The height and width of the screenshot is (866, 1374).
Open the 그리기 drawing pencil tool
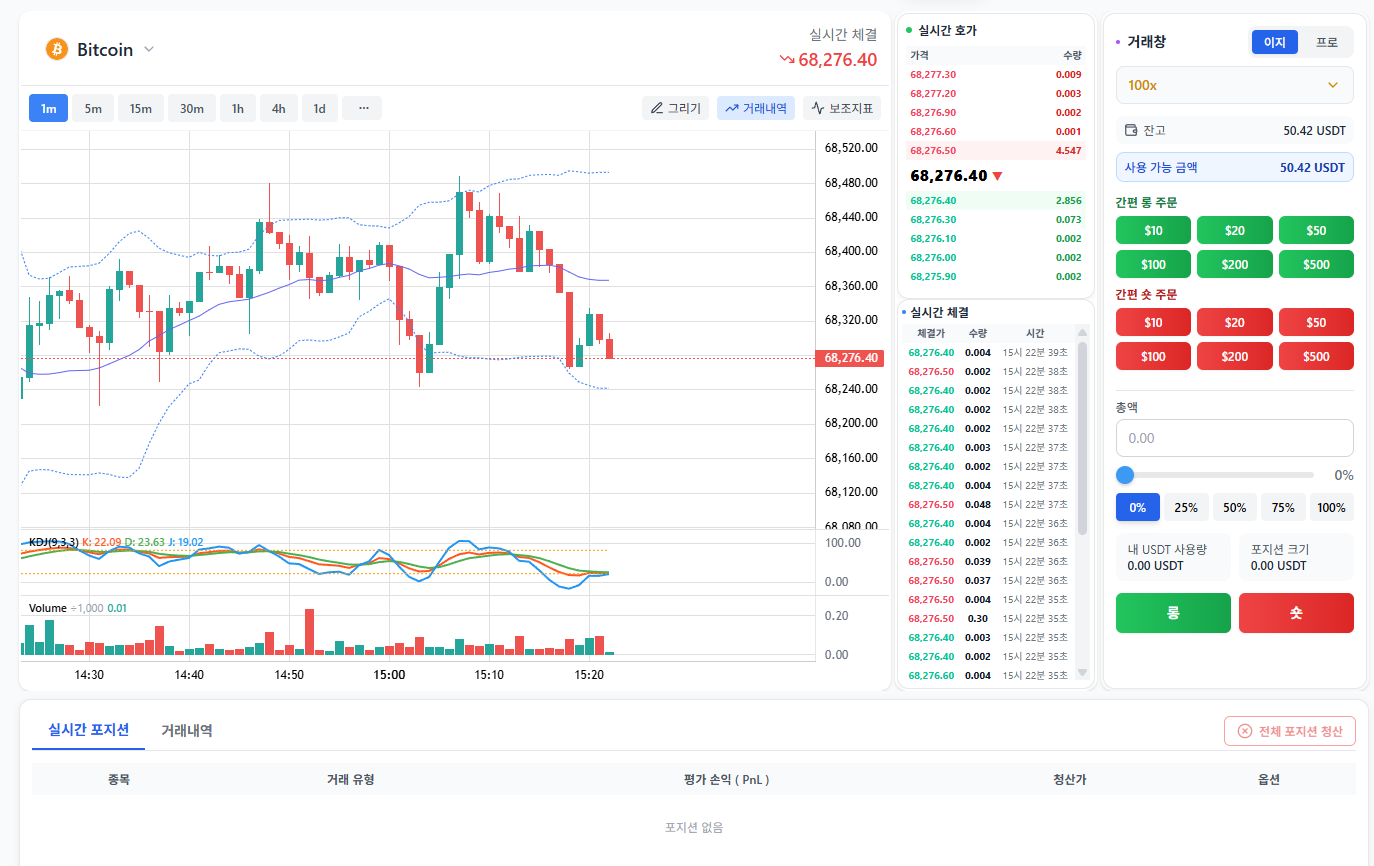click(657, 108)
